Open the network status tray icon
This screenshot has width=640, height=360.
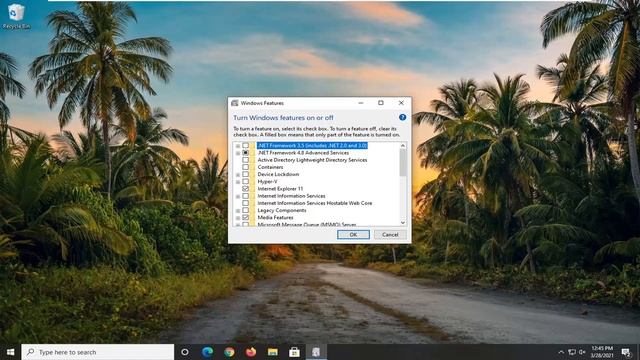point(572,352)
